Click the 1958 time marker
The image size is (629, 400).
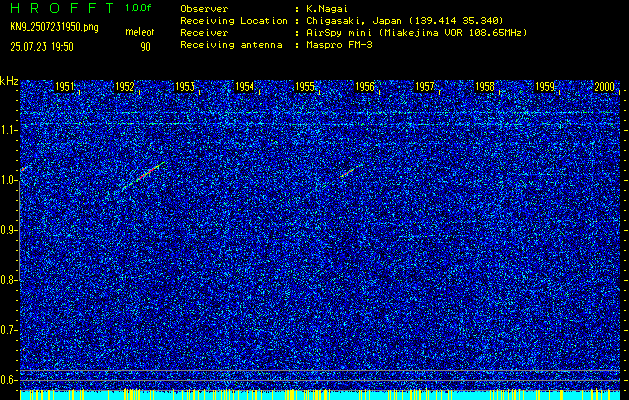[x=485, y=87]
